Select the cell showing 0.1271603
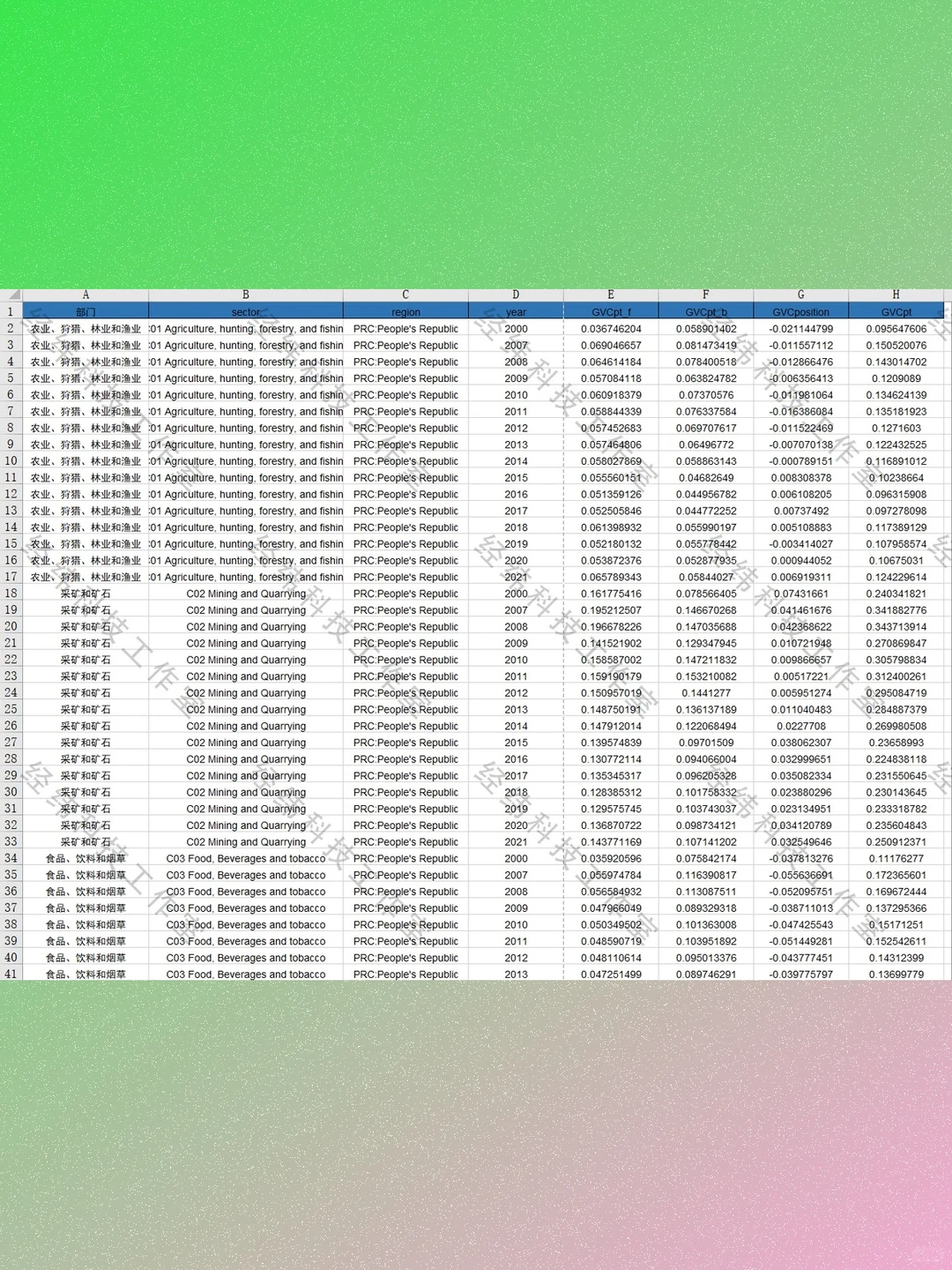 point(896,428)
